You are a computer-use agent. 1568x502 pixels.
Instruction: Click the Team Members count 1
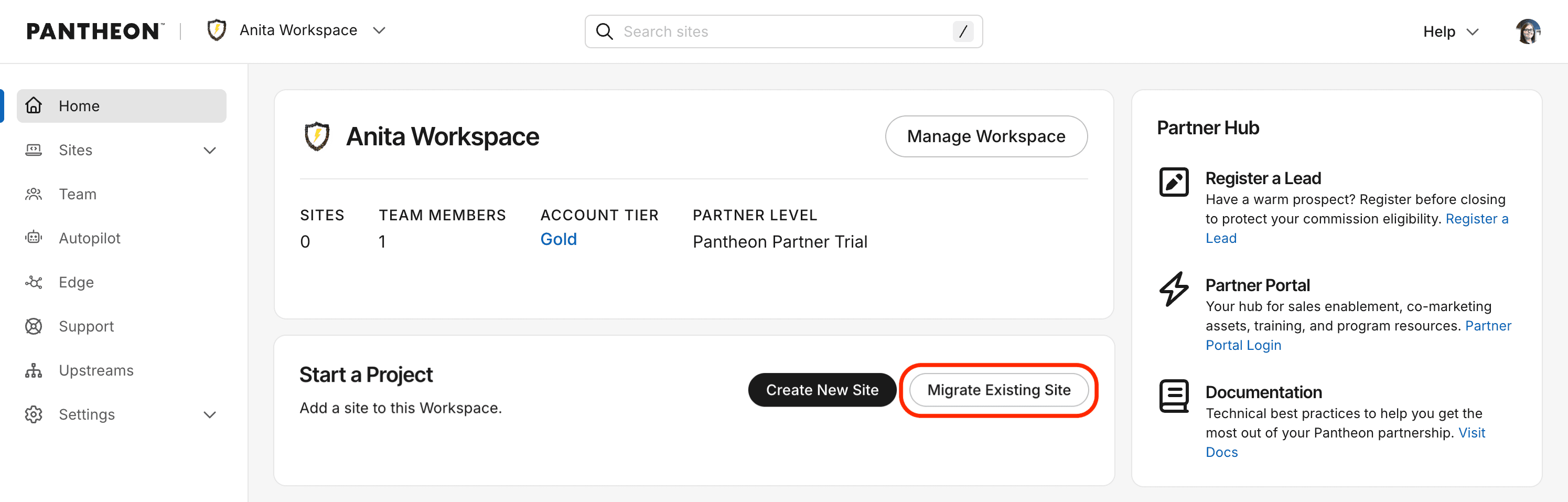point(382,242)
